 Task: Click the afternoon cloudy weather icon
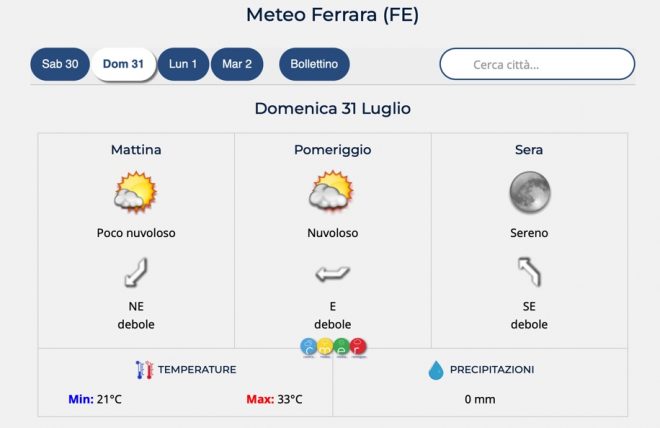pos(332,191)
